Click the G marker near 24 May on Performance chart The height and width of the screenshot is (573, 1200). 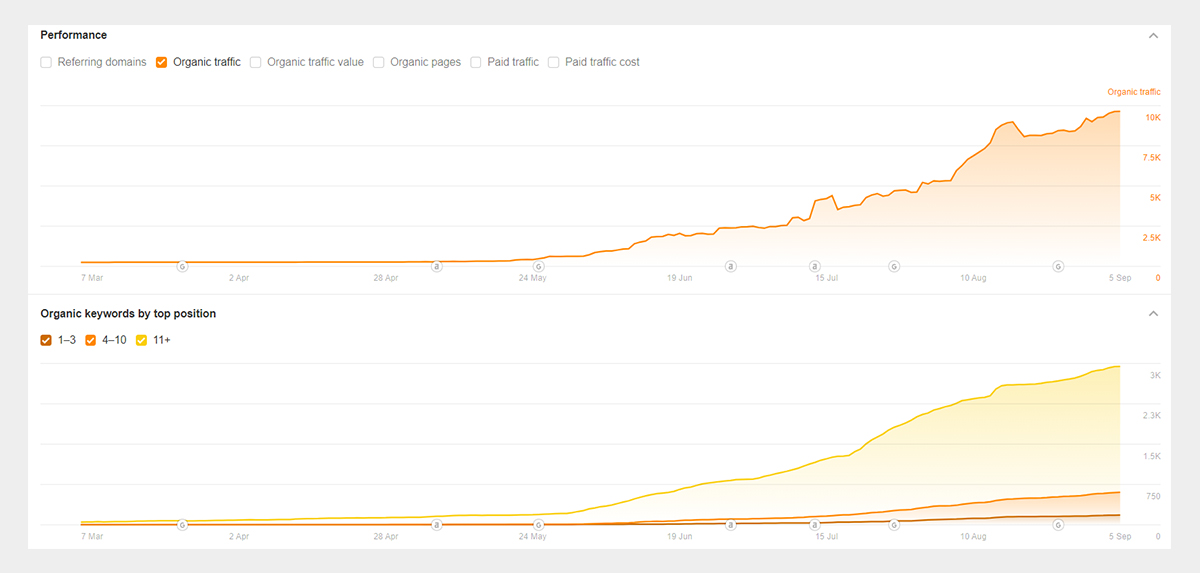point(539,266)
